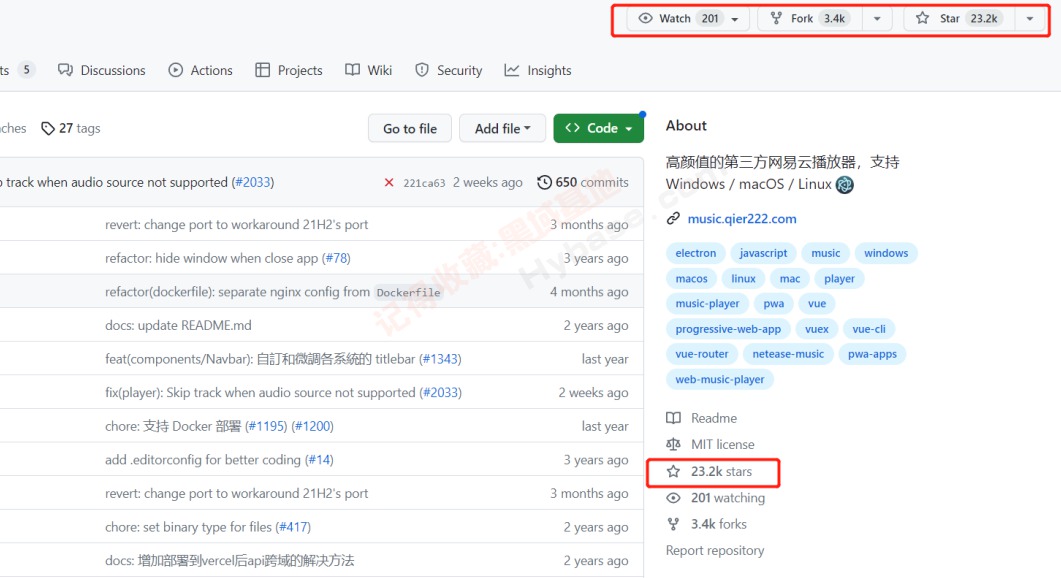The width and height of the screenshot is (1061, 578).
Task: Open pull request #1343 link
Action: pos(441,359)
